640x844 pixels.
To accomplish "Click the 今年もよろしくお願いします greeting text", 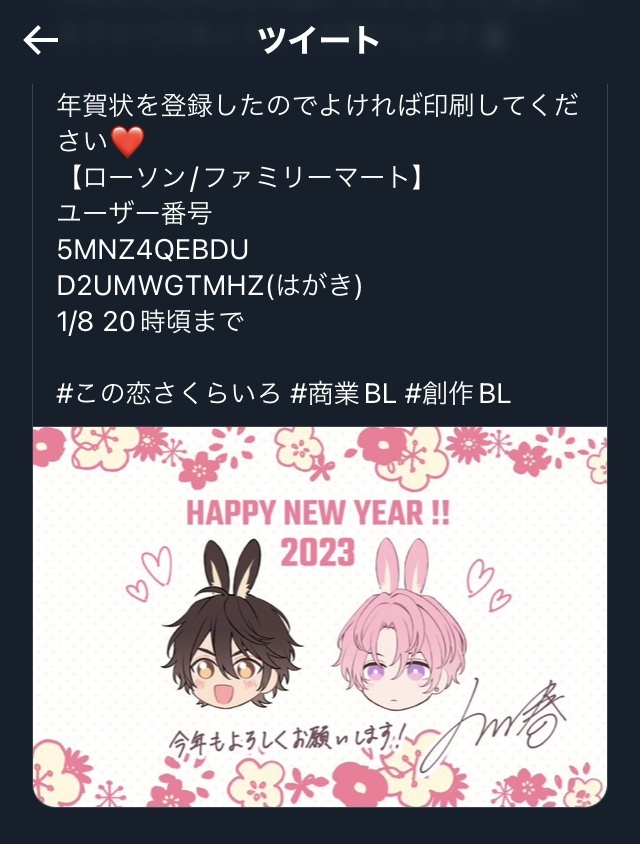I will 285,740.
